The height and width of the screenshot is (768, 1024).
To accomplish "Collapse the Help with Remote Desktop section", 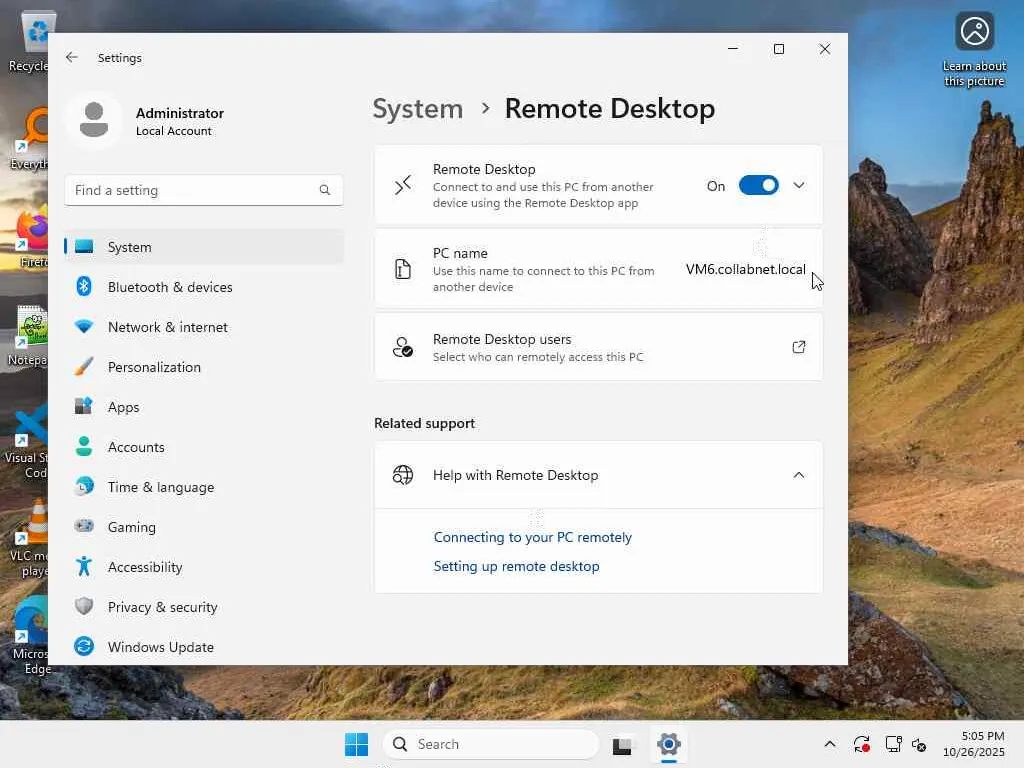I will [x=798, y=475].
